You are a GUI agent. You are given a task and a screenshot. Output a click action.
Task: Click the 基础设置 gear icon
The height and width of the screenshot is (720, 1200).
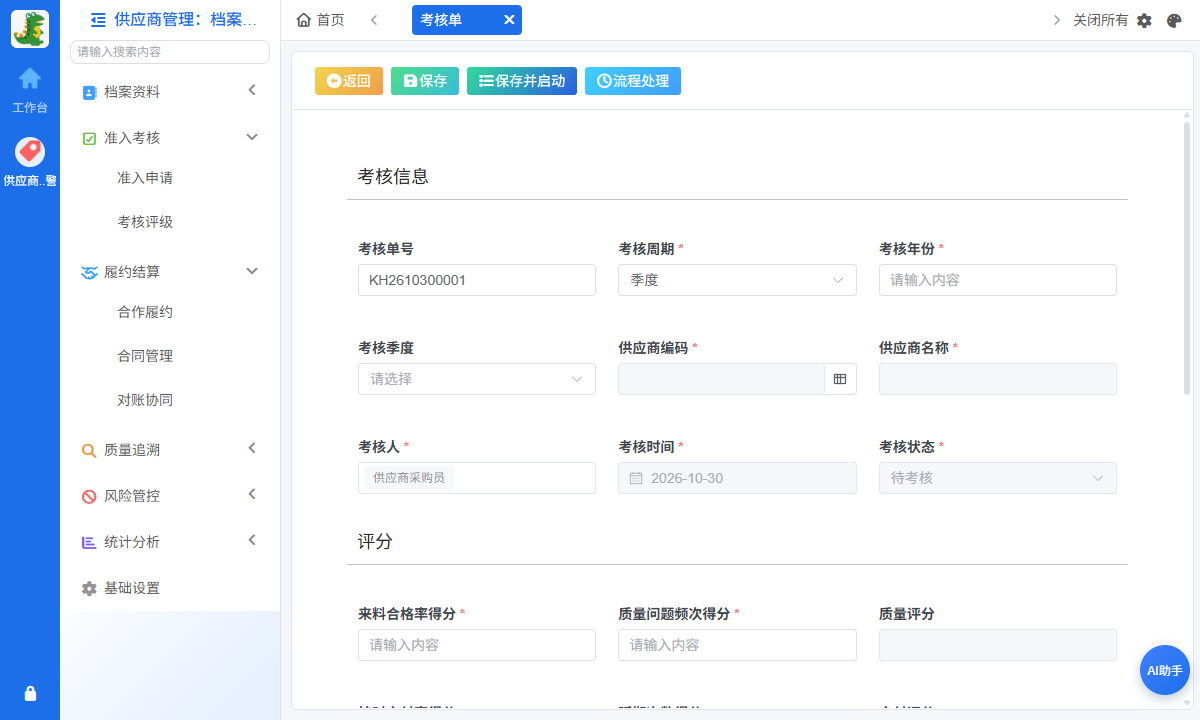point(89,588)
